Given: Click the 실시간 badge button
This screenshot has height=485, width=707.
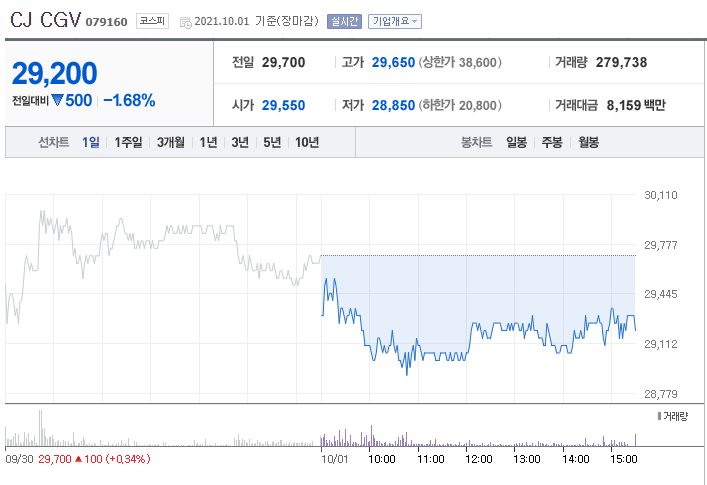Looking at the screenshot, I should click(x=344, y=21).
